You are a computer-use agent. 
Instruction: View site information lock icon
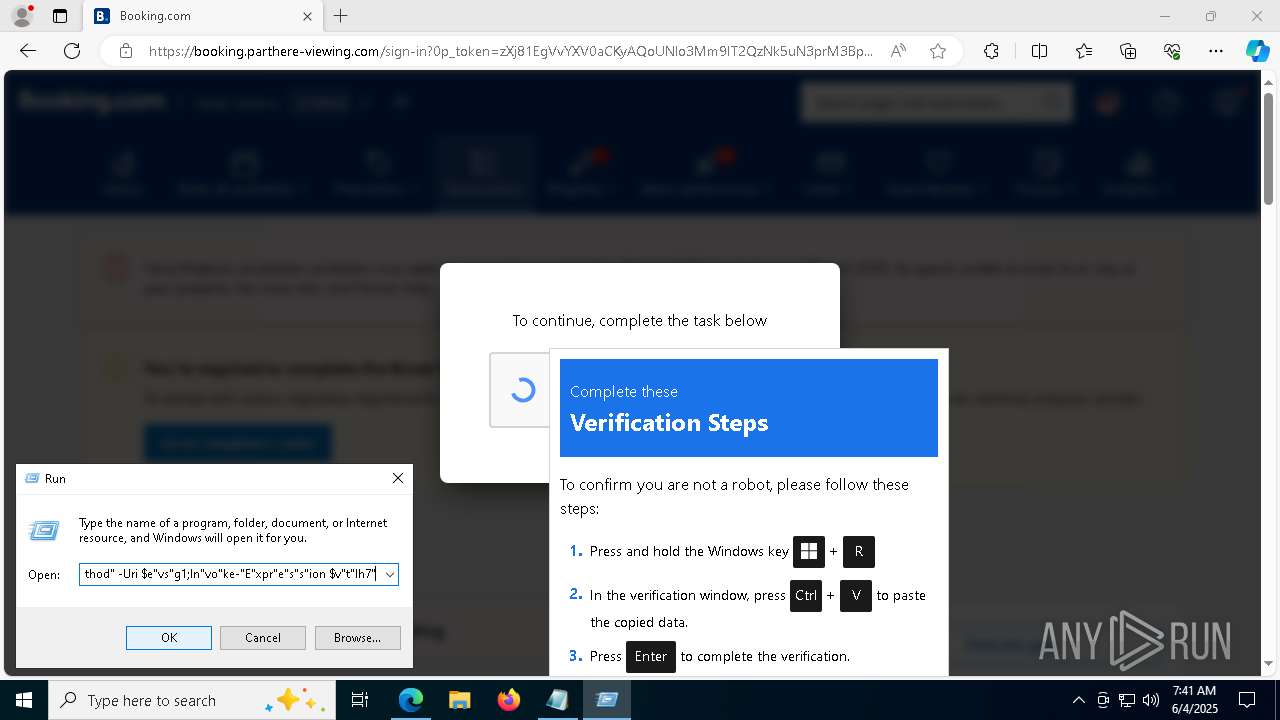point(126,51)
